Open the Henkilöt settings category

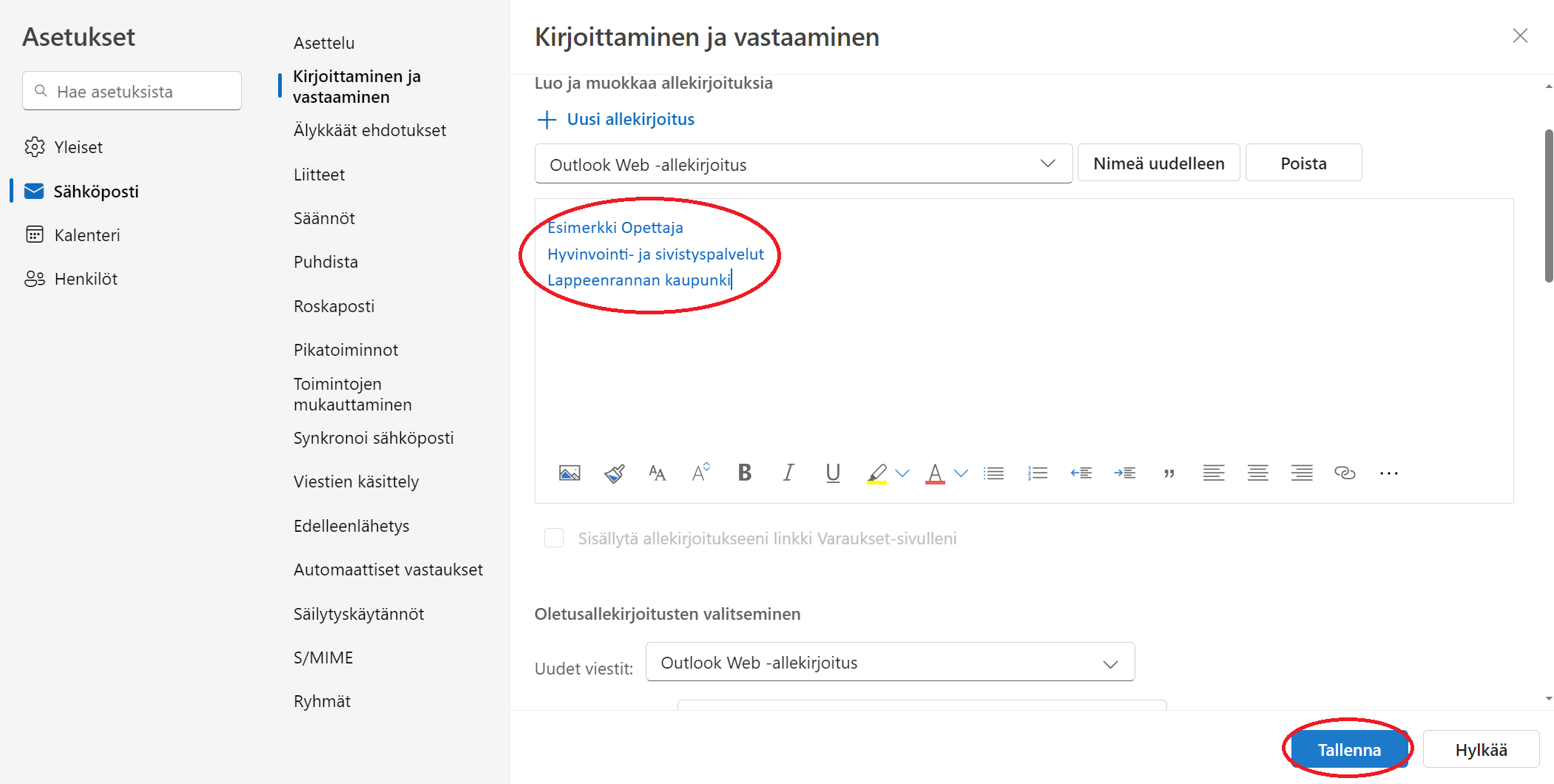click(86, 279)
